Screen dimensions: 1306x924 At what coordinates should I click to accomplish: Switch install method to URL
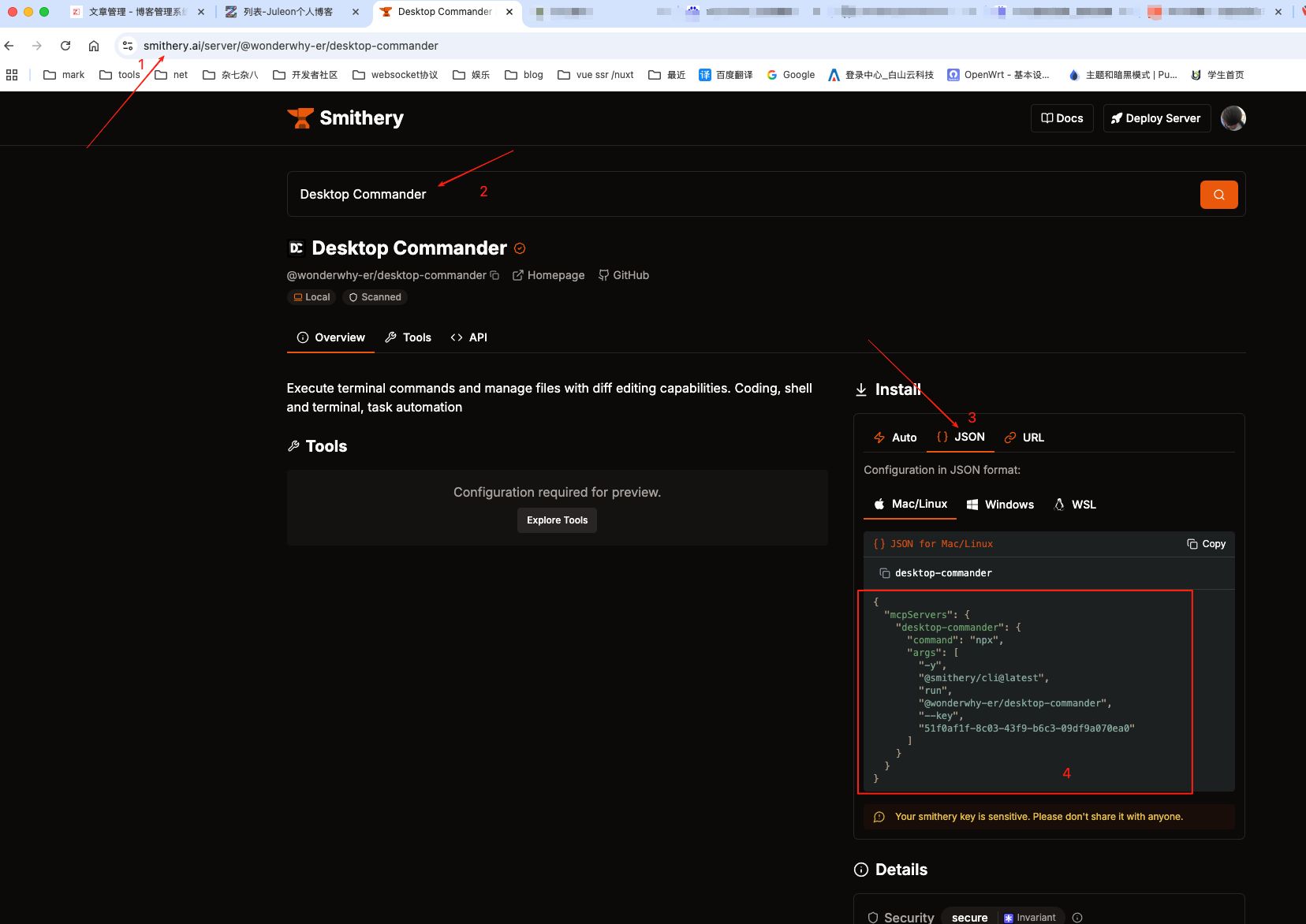(1024, 438)
